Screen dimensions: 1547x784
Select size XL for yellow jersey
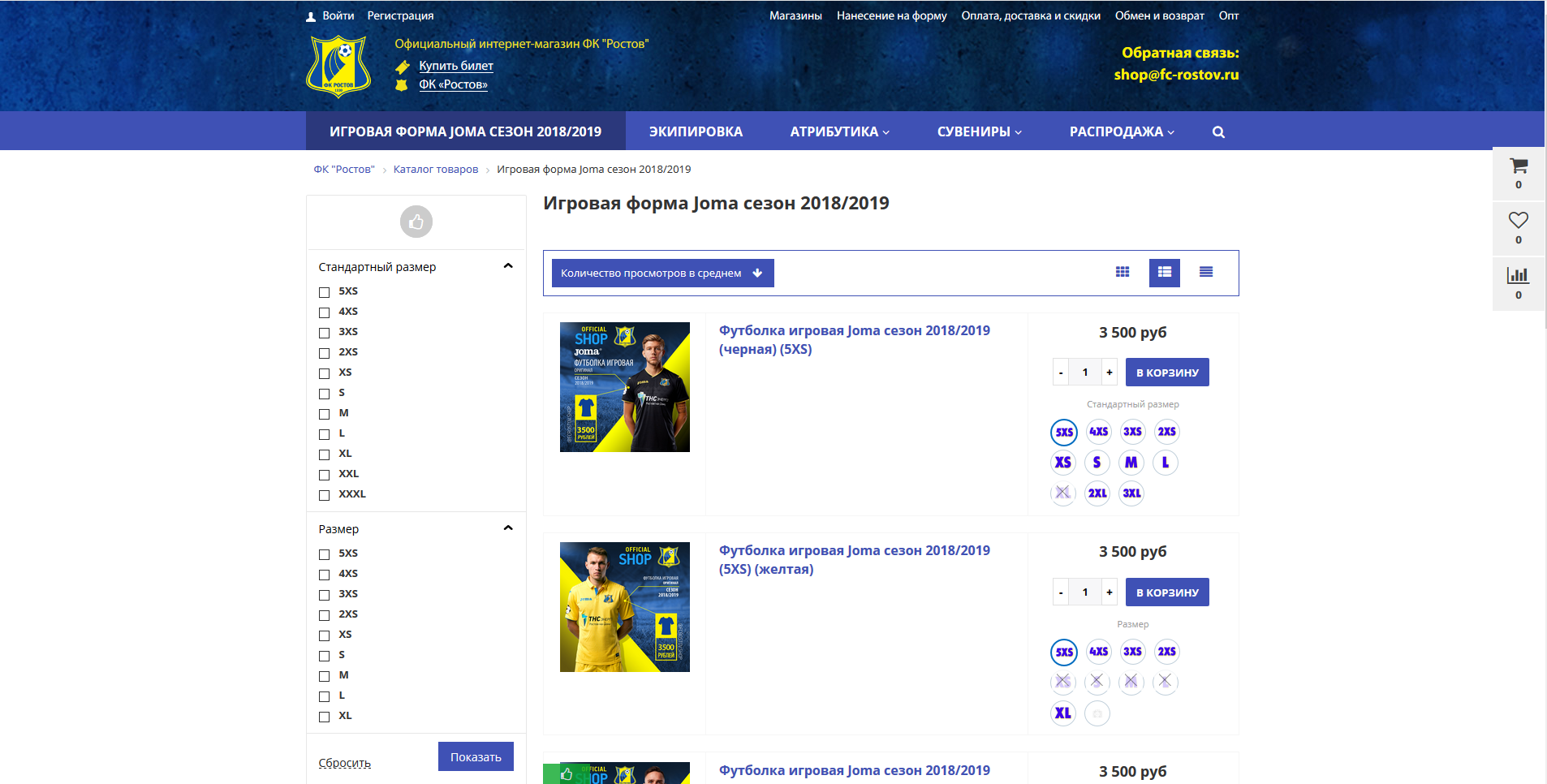click(x=1063, y=713)
